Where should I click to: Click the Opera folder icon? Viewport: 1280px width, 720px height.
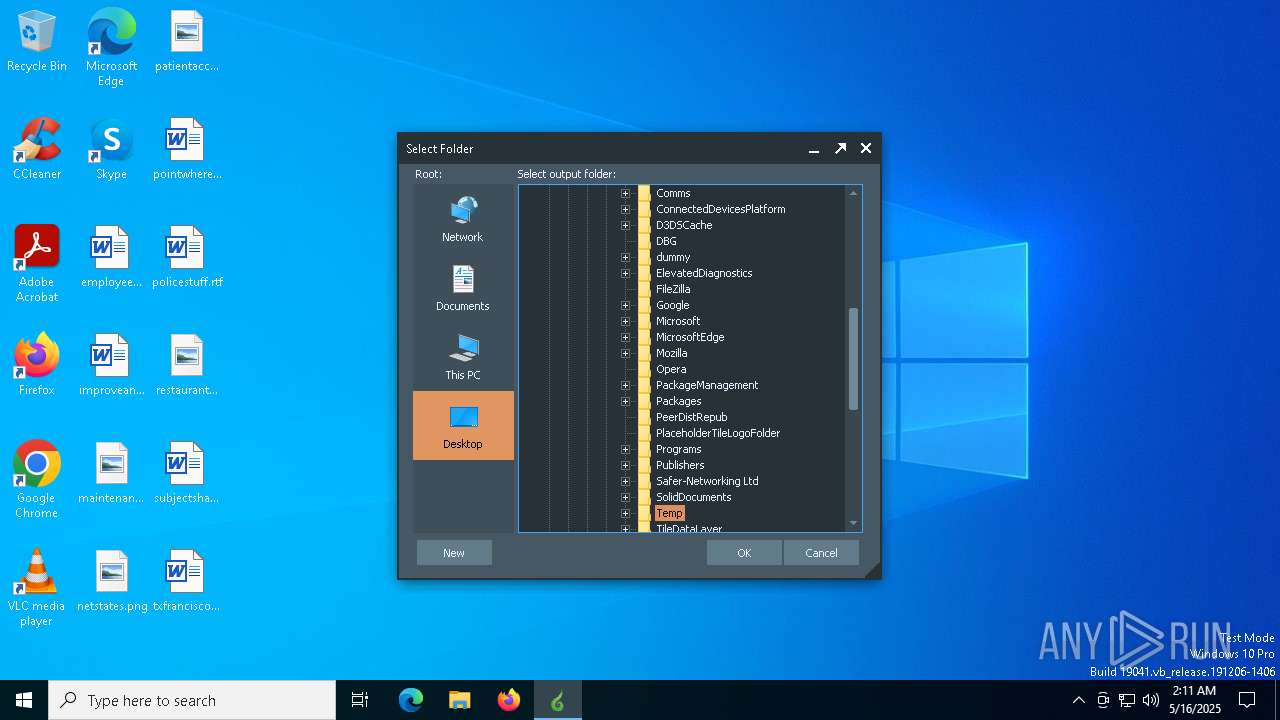tap(644, 369)
